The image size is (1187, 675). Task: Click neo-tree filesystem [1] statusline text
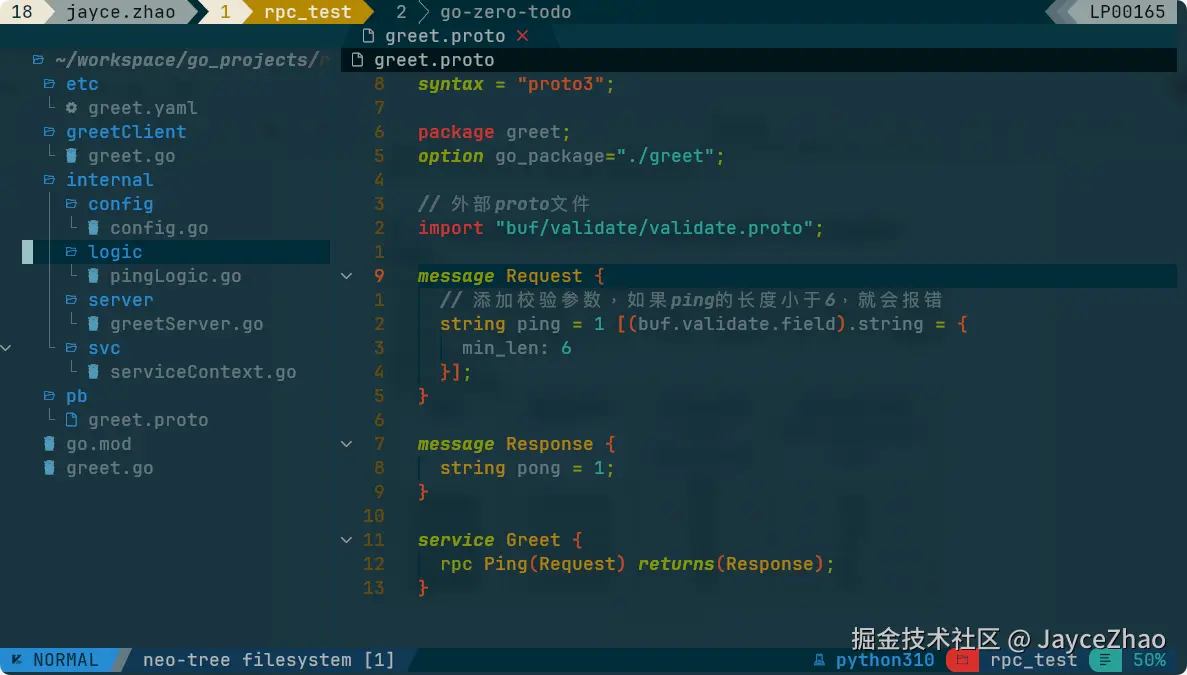pos(269,660)
